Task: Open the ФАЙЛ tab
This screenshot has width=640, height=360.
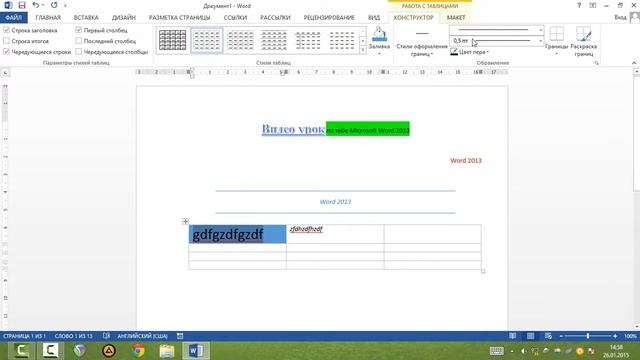Action: (13, 18)
